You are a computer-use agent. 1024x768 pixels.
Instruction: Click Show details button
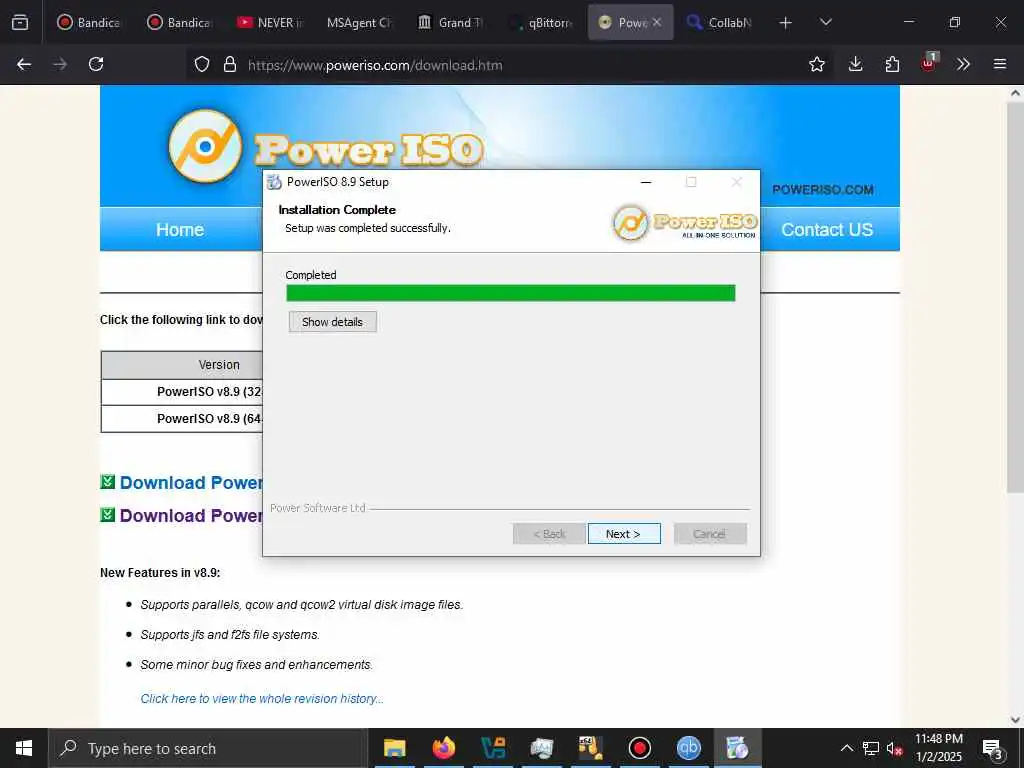click(332, 322)
